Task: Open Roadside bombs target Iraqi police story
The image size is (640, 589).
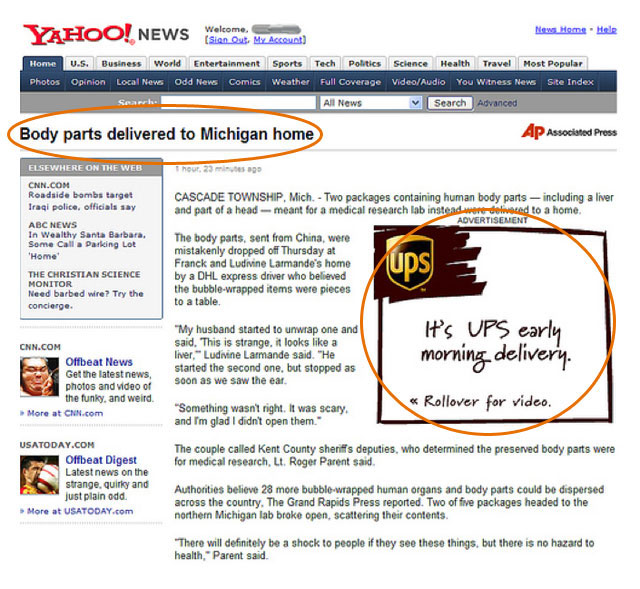Action: click(82, 201)
